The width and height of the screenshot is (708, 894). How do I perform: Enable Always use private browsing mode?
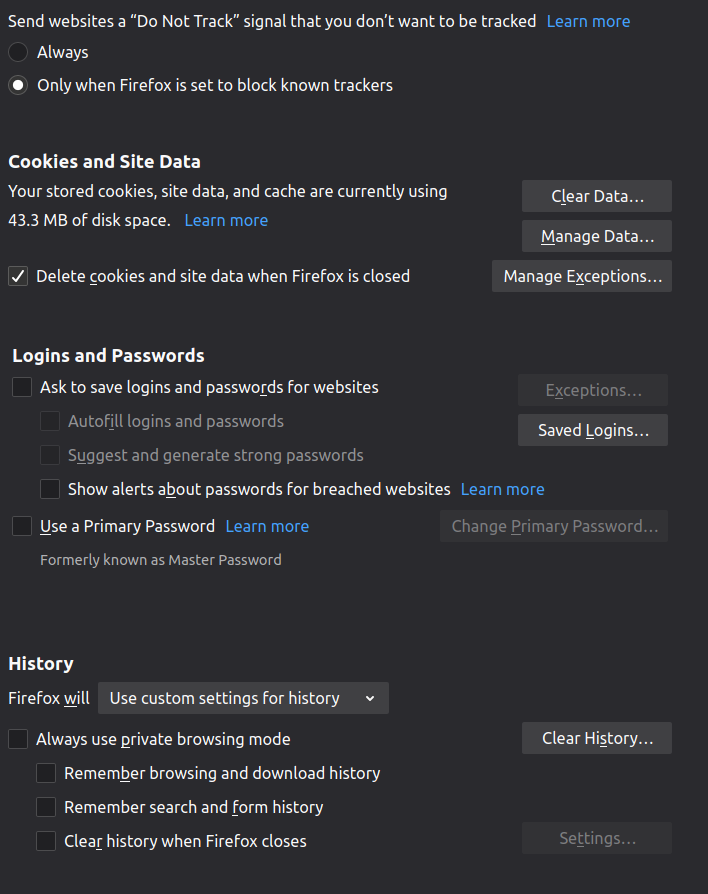click(x=18, y=739)
